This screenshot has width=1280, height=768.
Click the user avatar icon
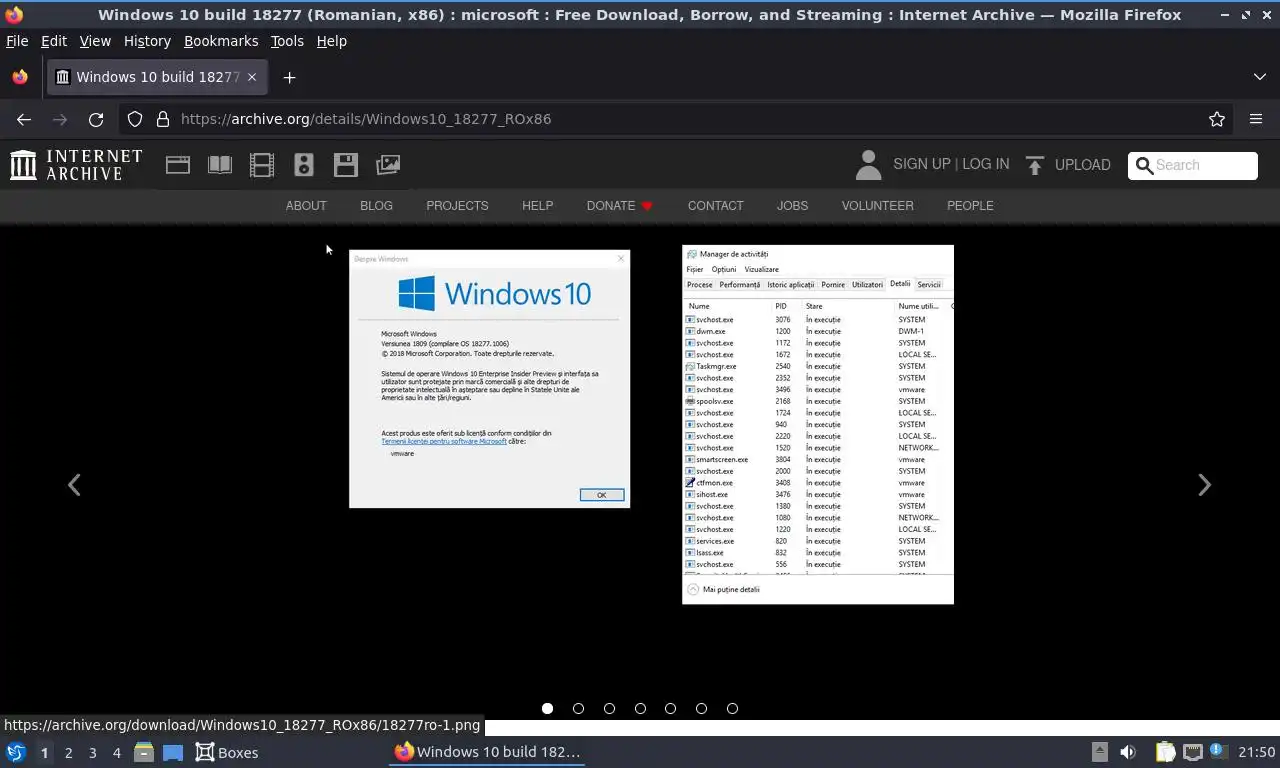click(868, 165)
